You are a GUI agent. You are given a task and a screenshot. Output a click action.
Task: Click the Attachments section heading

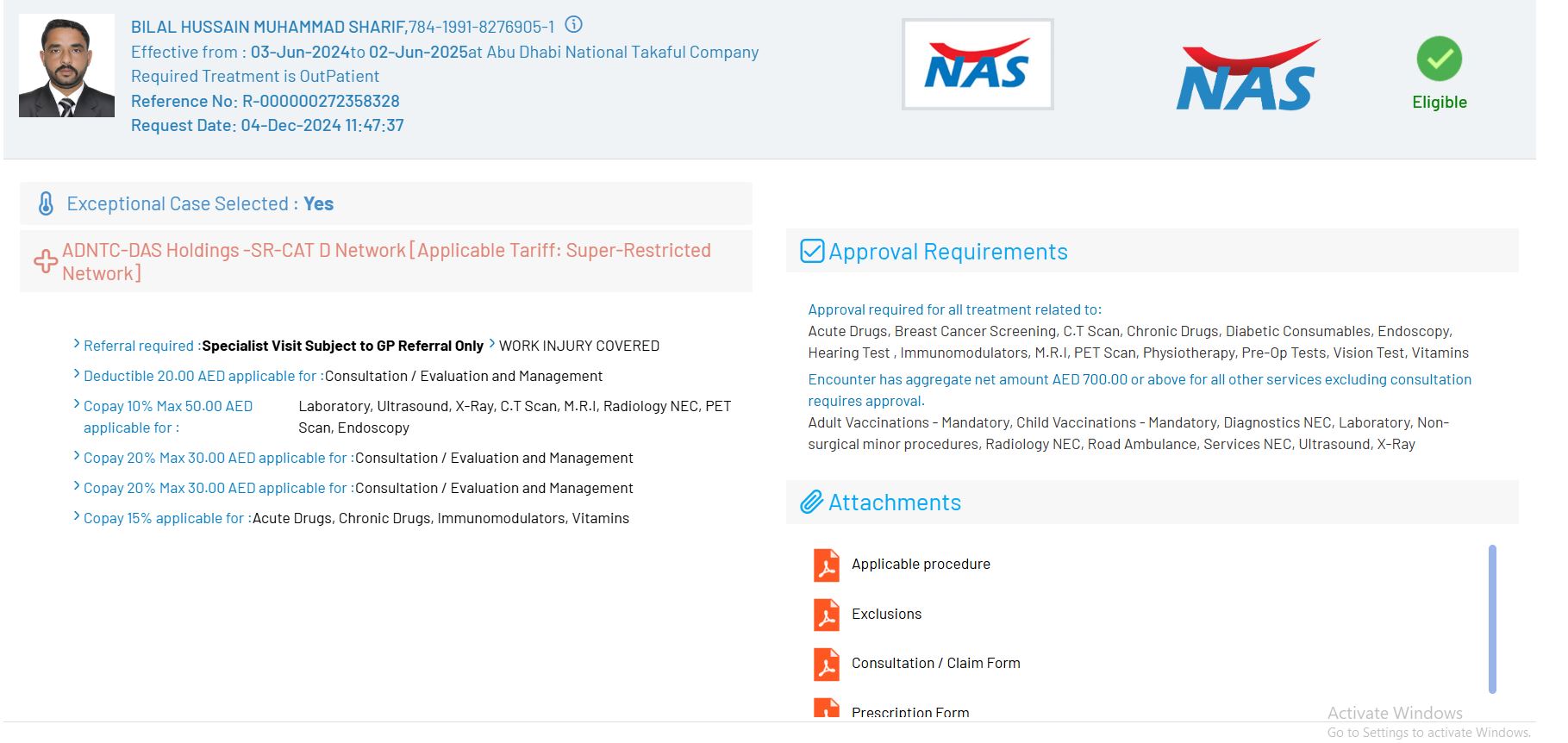pos(895,503)
